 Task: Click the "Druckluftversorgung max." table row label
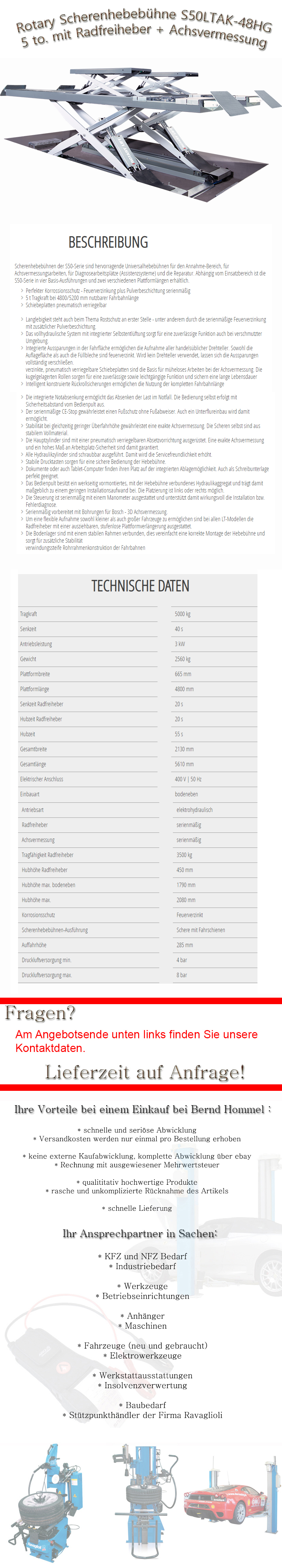47,975
